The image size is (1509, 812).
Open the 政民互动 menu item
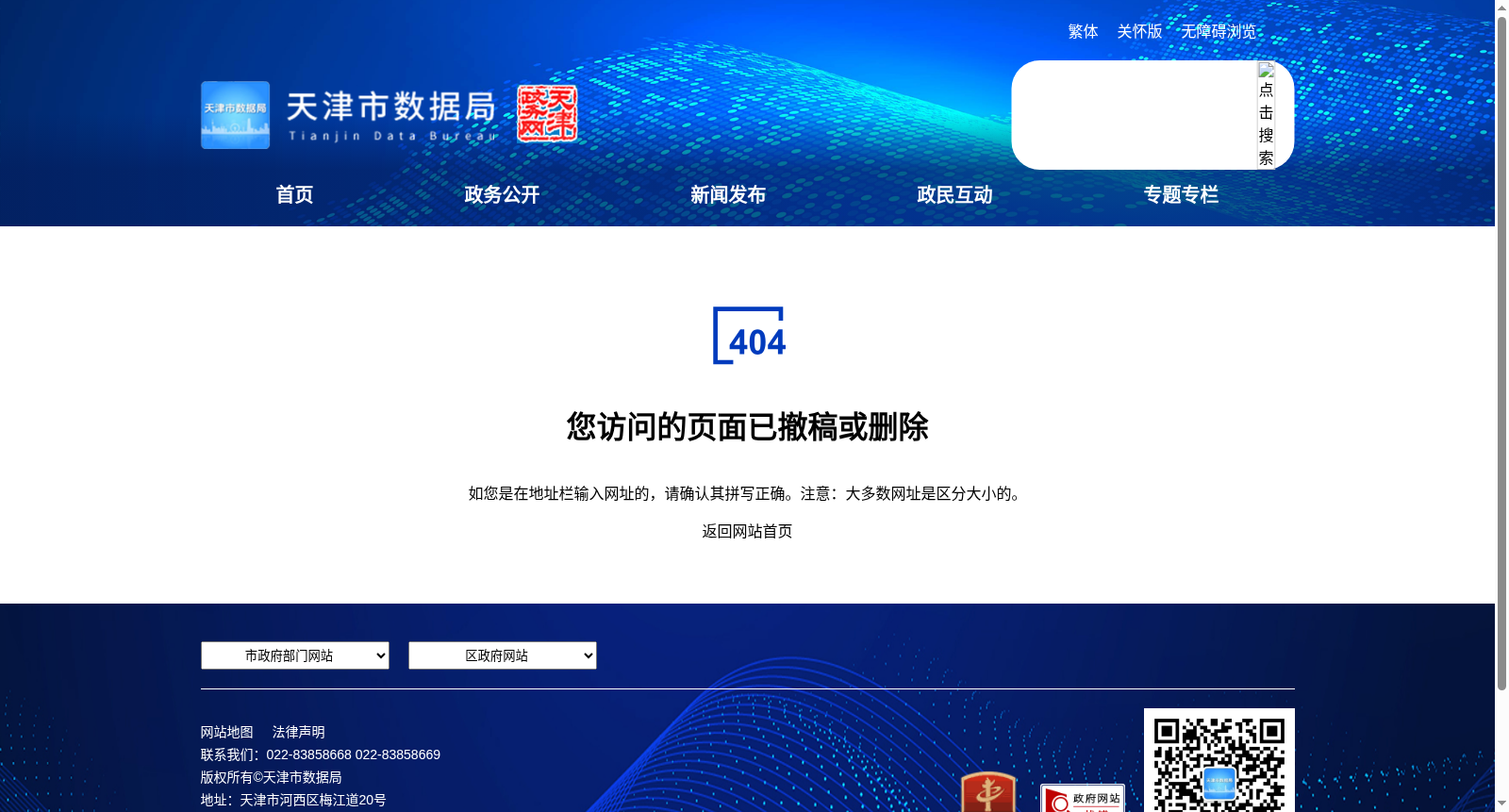coord(954,194)
